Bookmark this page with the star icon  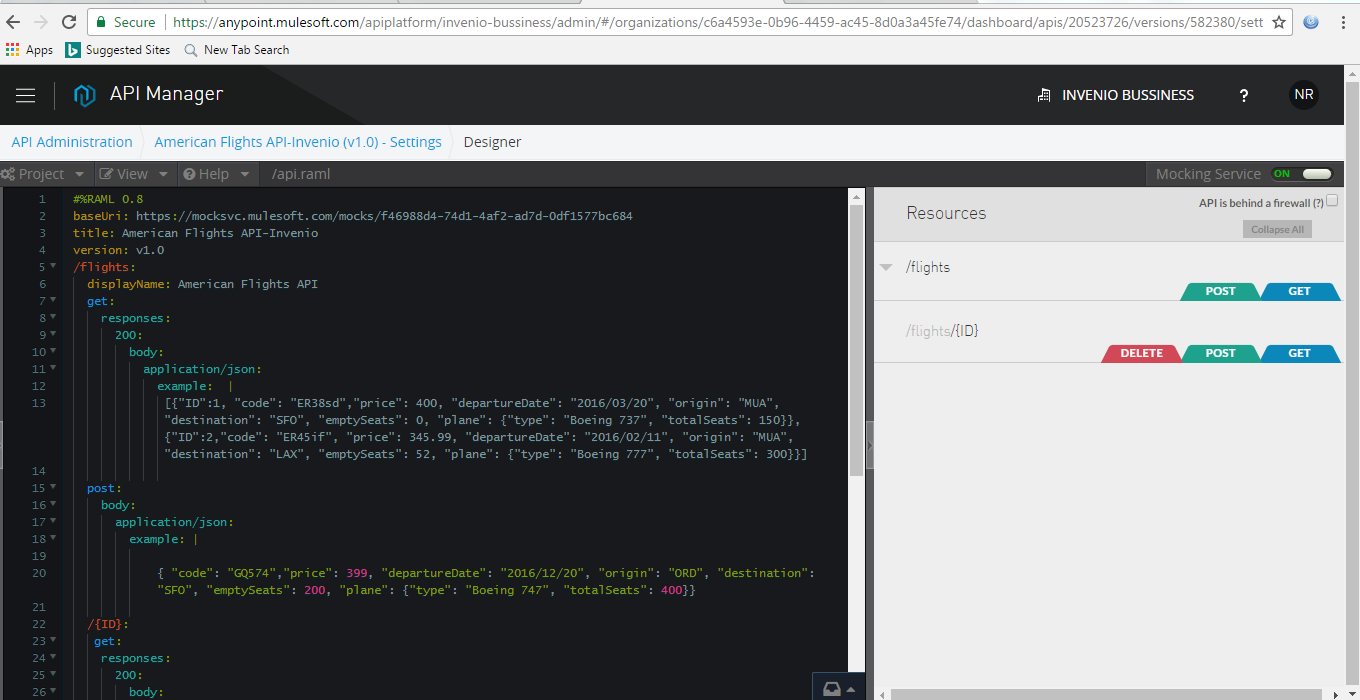[x=1279, y=22]
